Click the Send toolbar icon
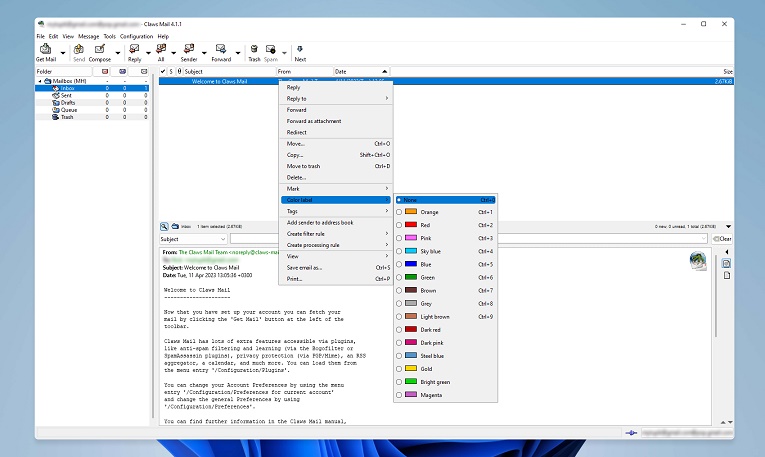765x457 pixels. (79, 49)
